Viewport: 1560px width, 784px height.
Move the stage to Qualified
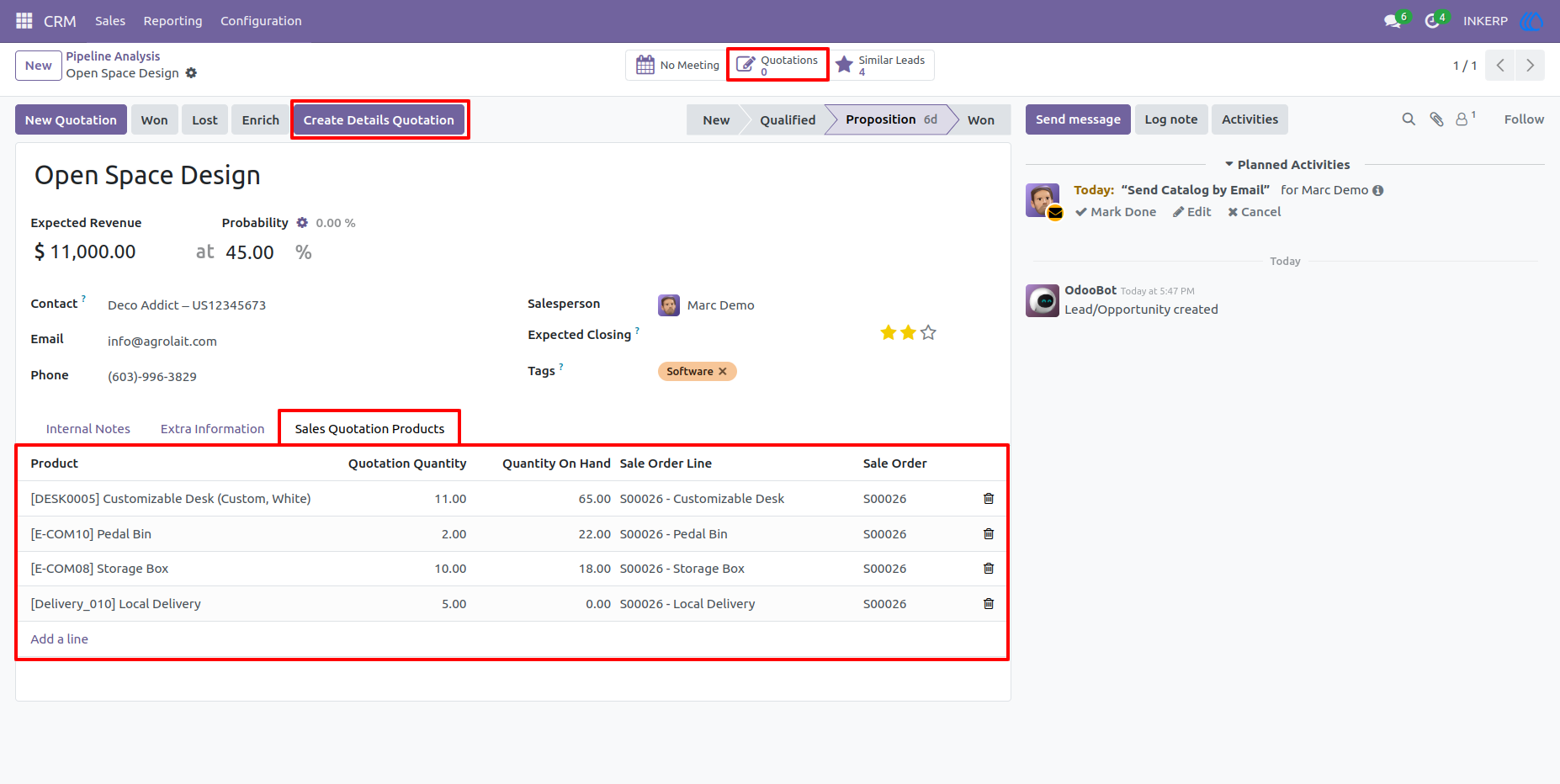[x=788, y=120]
